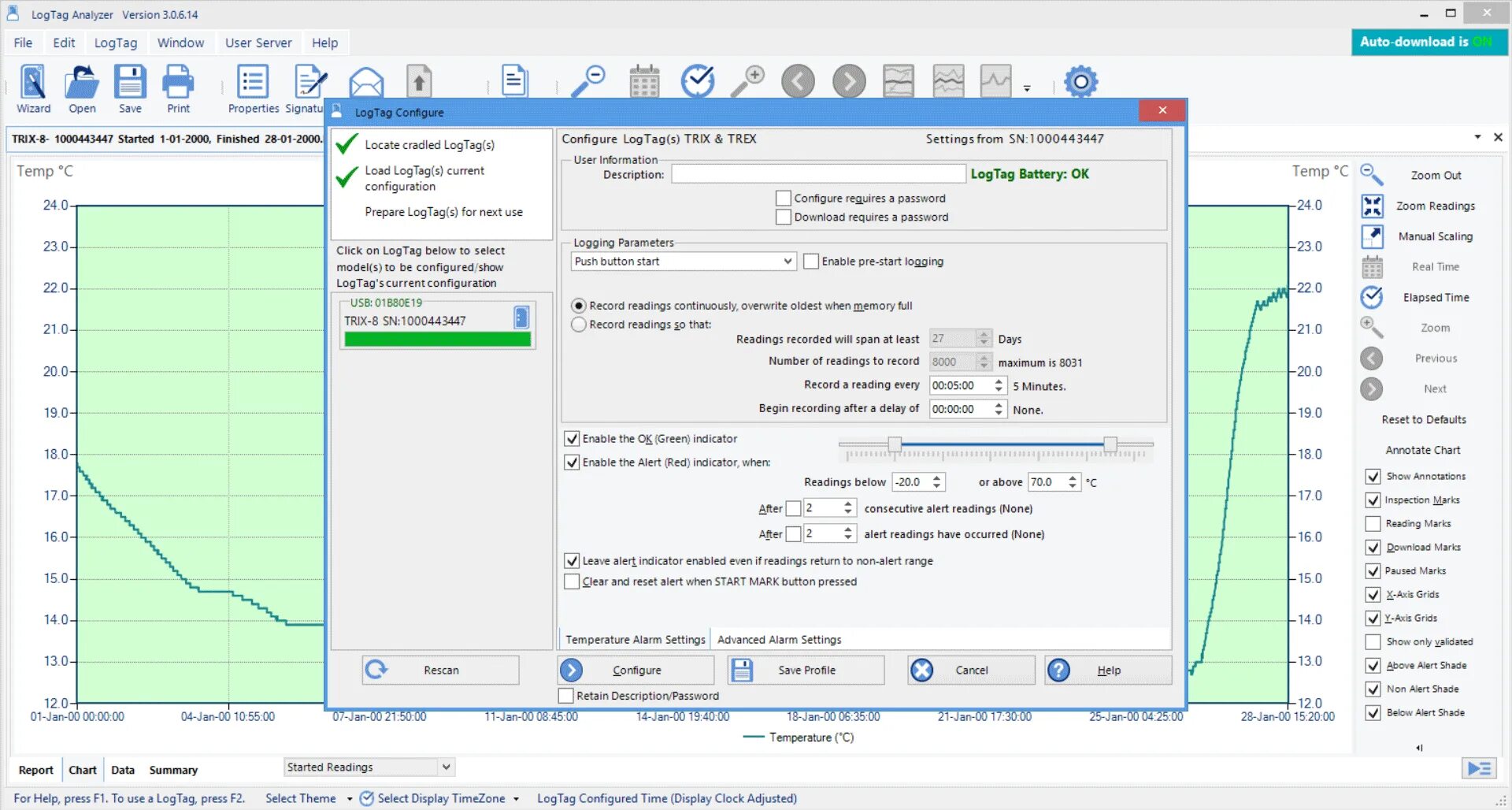Click the Zoom Readings icon in side panel
Viewport: 1512px width, 810px height.
click(1372, 206)
